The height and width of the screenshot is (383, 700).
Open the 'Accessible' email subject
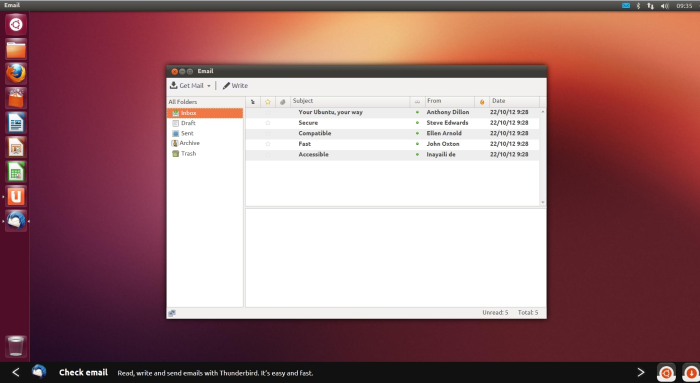tap(313, 154)
